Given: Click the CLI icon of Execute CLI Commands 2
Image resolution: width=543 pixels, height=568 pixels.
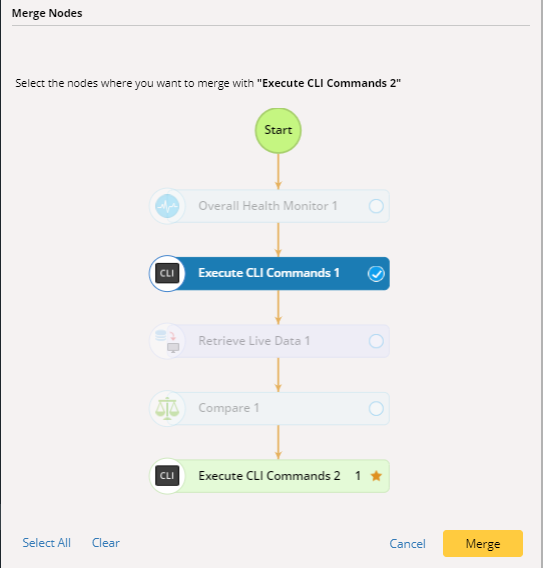Looking at the screenshot, I should [167, 476].
